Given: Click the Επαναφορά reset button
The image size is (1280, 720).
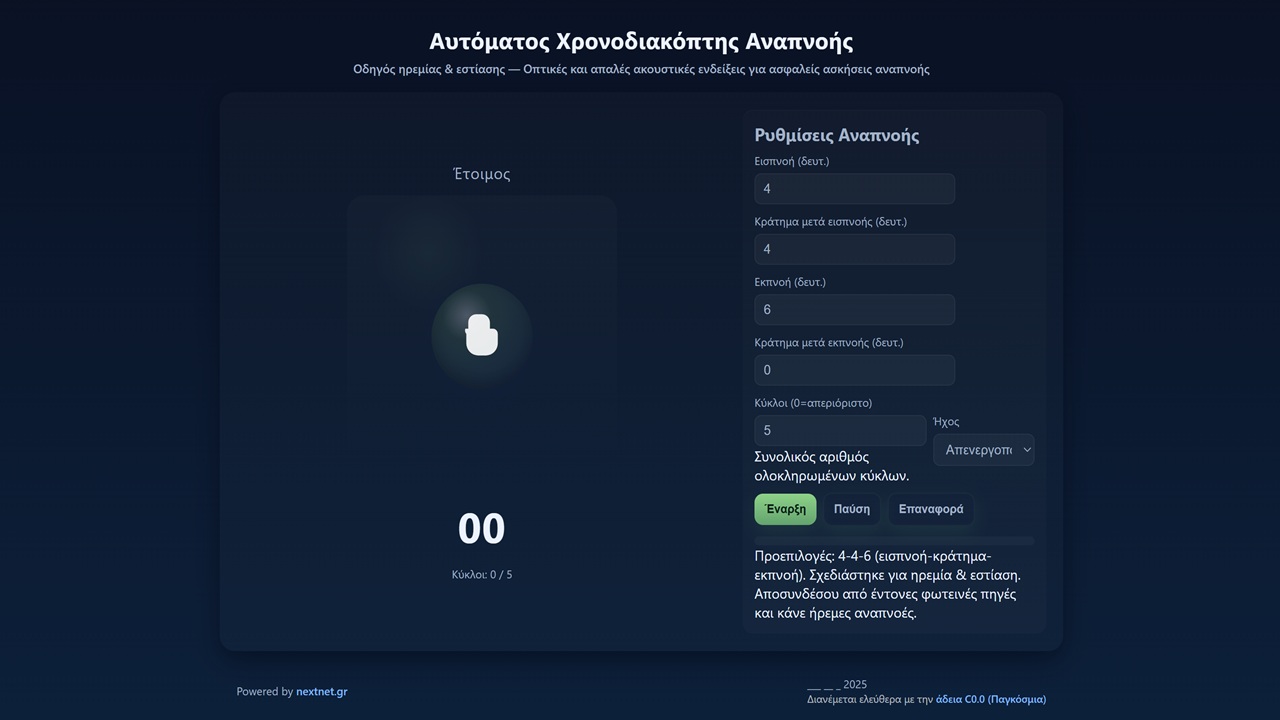Looking at the screenshot, I should coord(930,508).
